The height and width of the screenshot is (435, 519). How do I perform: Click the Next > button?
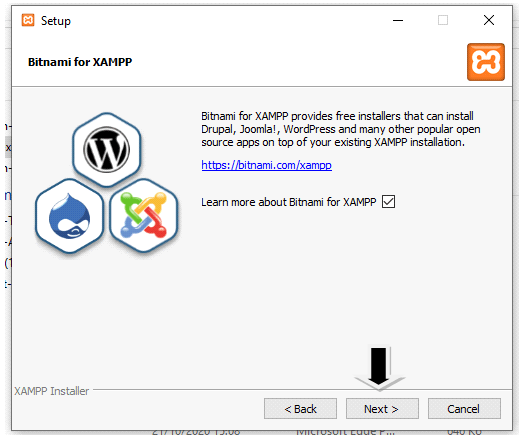tap(382, 408)
